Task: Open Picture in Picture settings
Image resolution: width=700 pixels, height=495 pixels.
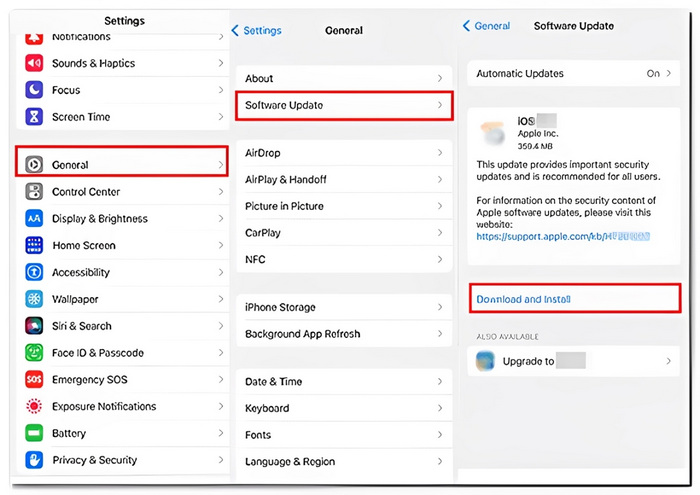Action: 344,206
